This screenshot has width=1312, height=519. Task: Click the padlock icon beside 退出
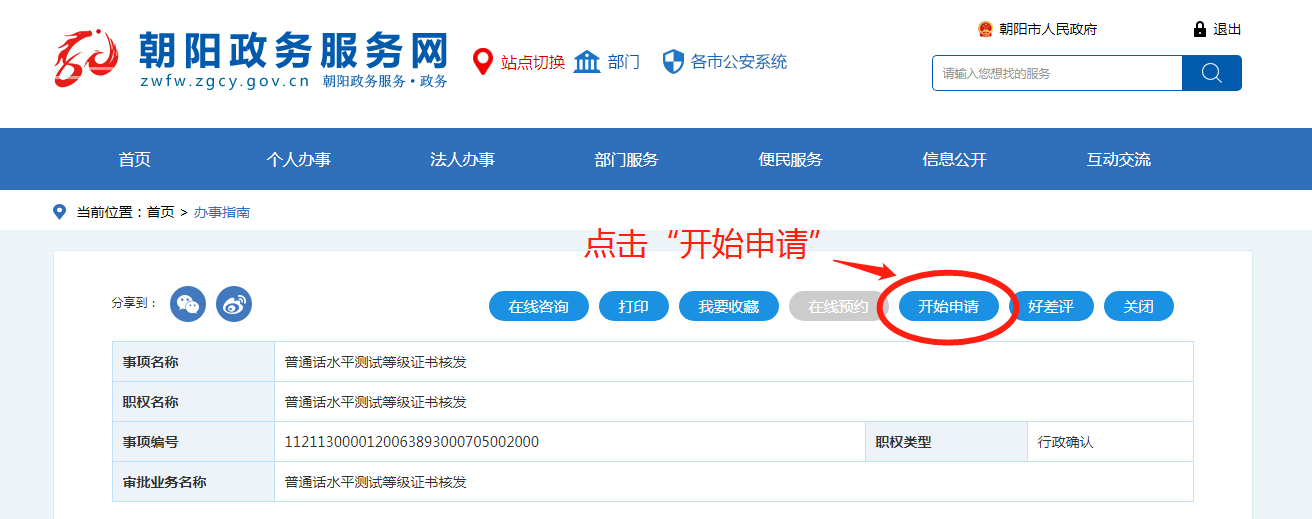click(1200, 30)
